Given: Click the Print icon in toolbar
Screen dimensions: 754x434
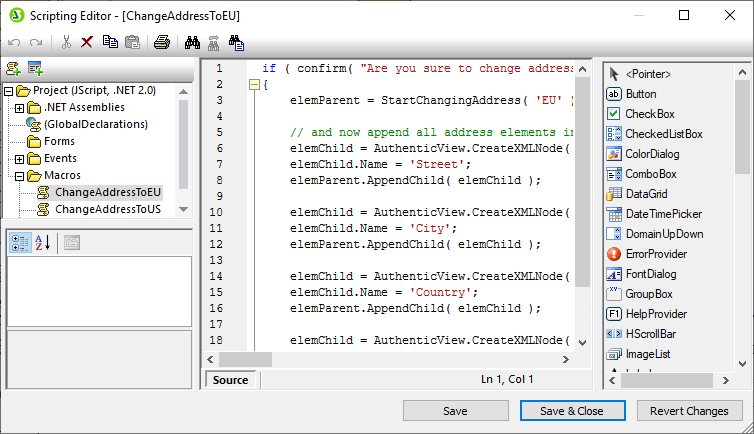Looking at the screenshot, I should 161,42.
